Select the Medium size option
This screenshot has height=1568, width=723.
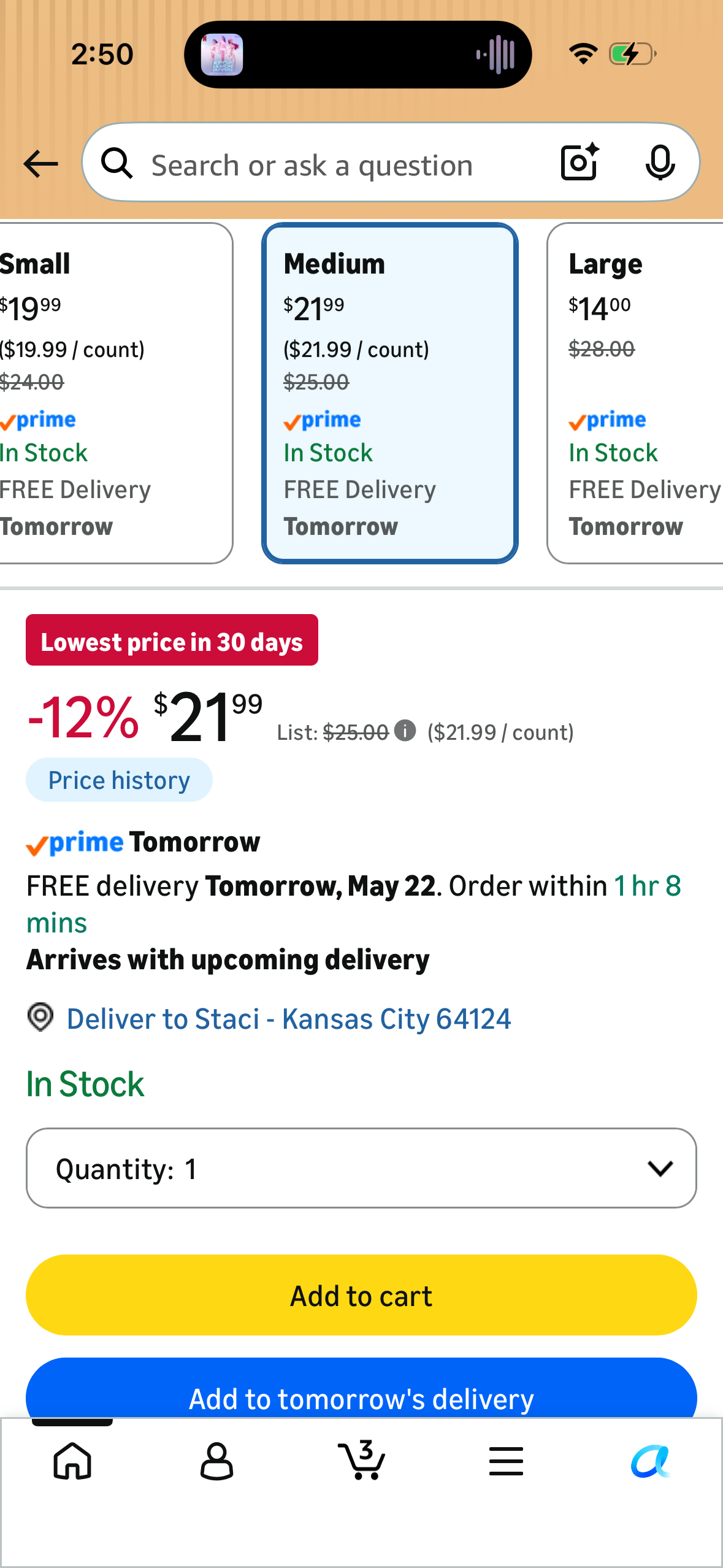390,393
